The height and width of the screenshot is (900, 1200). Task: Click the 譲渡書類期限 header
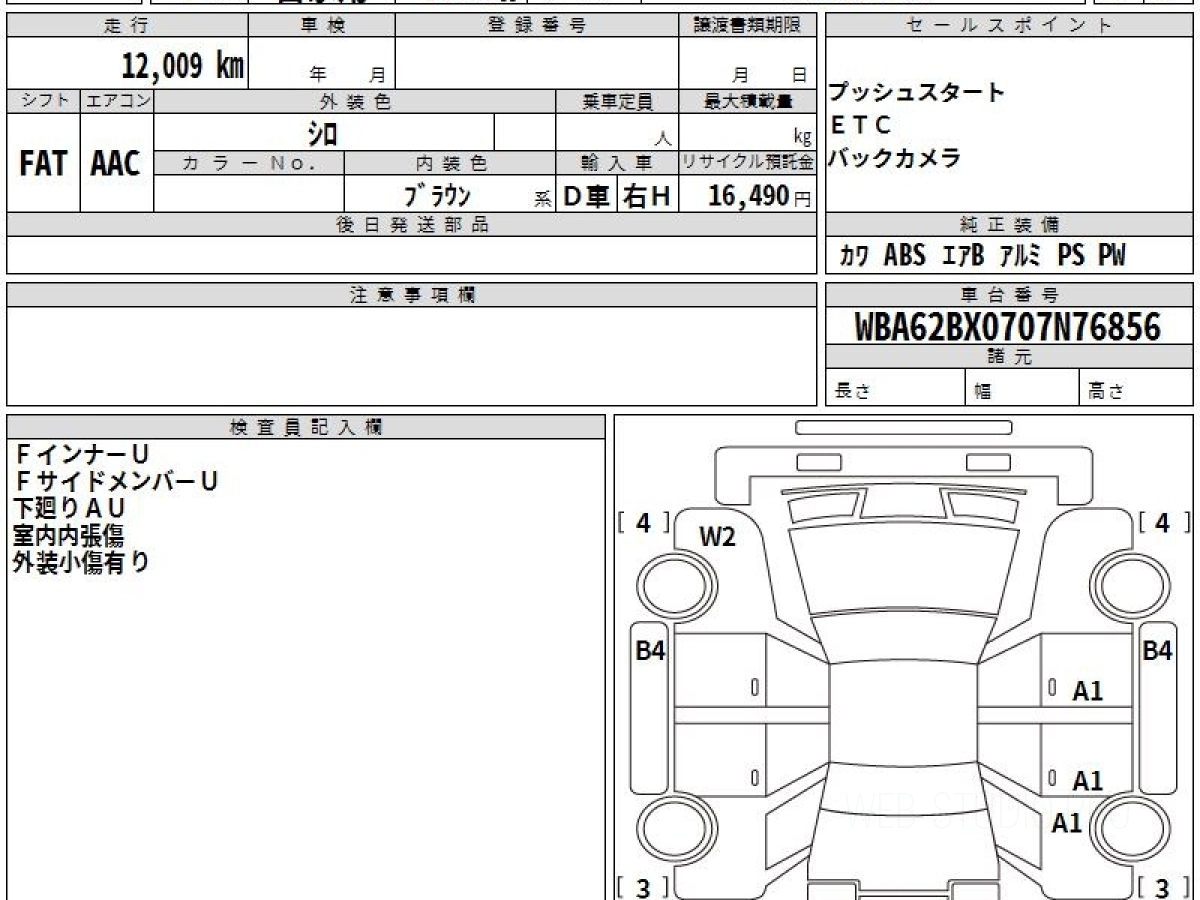[x=748, y=26]
